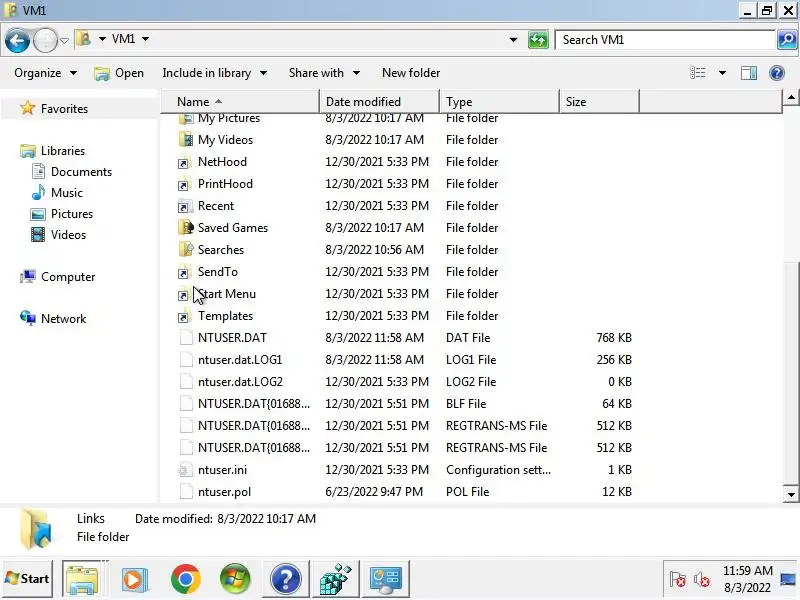Viewport: 800px width, 600px height.
Task: Select the Templates folder
Action: 226,316
